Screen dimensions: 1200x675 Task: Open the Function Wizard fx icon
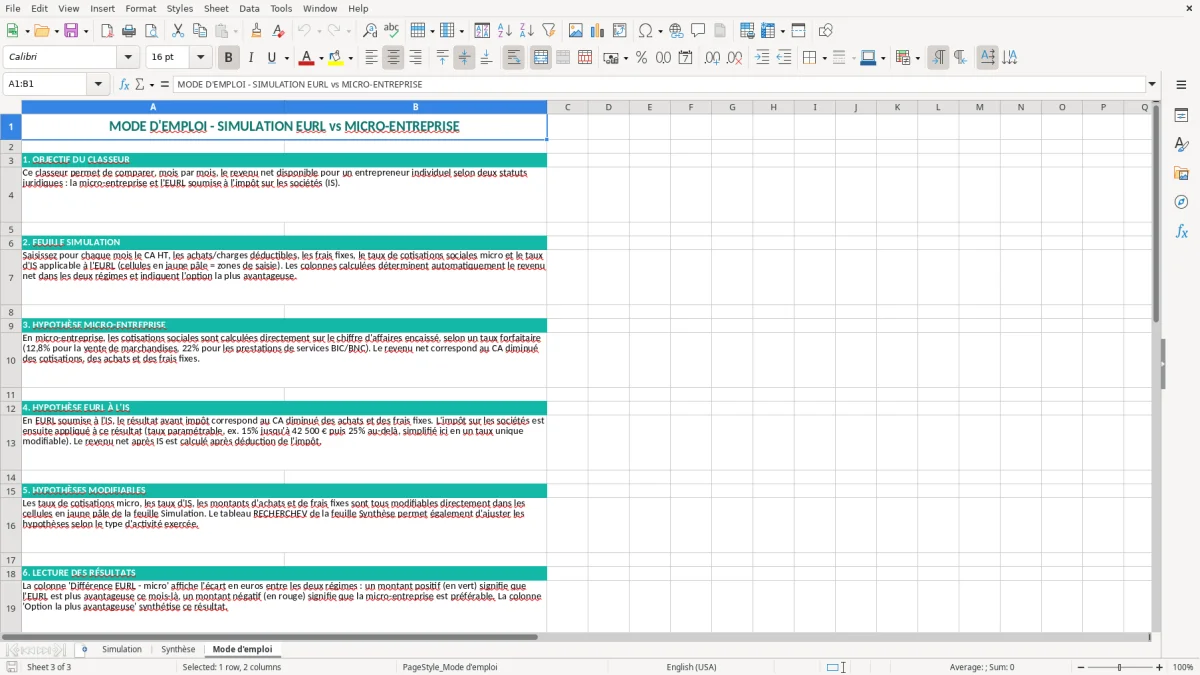(125, 85)
